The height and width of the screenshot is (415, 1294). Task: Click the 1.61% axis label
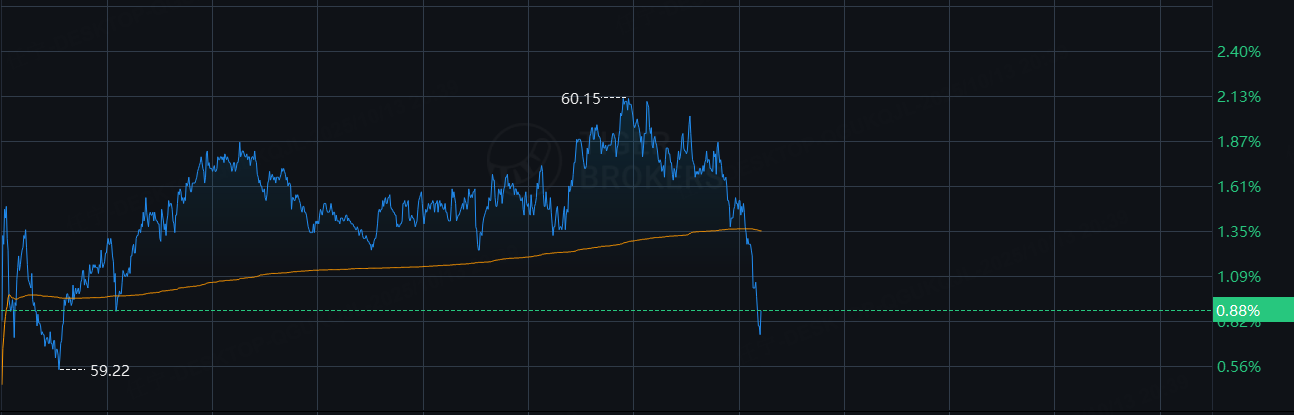1238,187
